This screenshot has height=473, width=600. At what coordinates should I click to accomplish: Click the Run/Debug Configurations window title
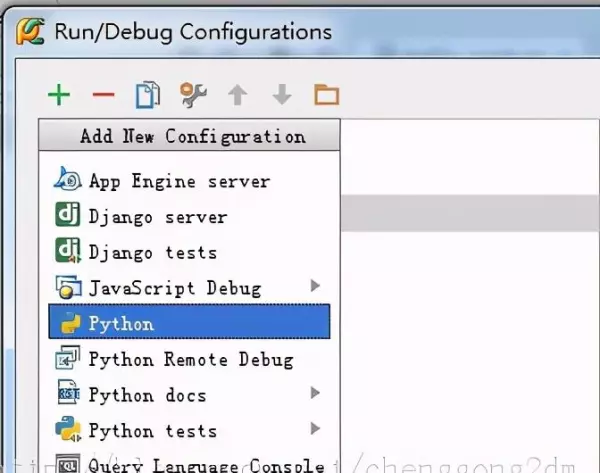click(x=193, y=32)
